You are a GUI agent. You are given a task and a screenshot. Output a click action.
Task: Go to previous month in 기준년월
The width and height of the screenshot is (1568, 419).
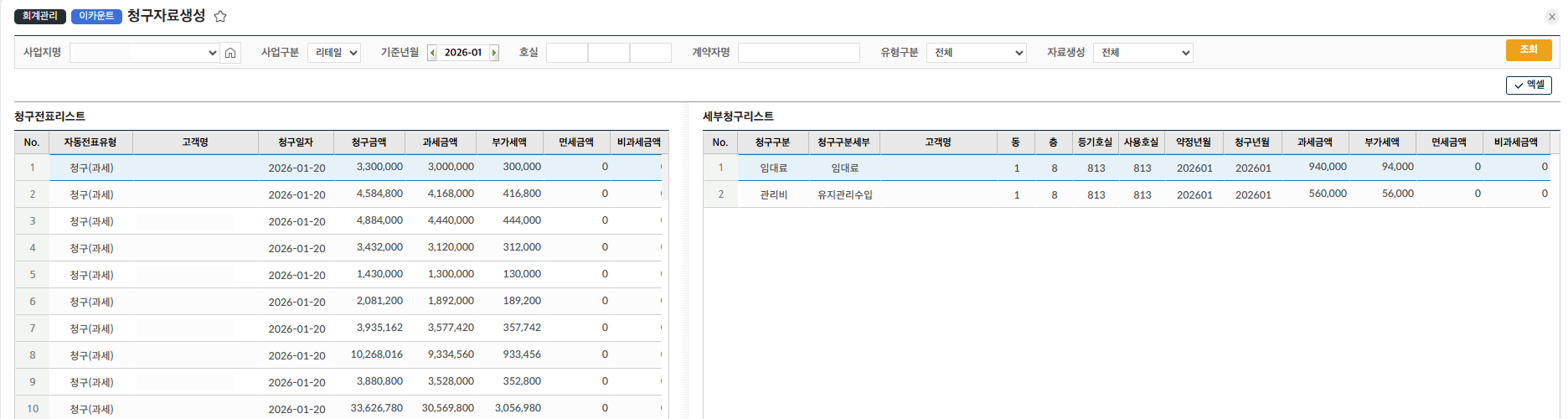coord(432,53)
